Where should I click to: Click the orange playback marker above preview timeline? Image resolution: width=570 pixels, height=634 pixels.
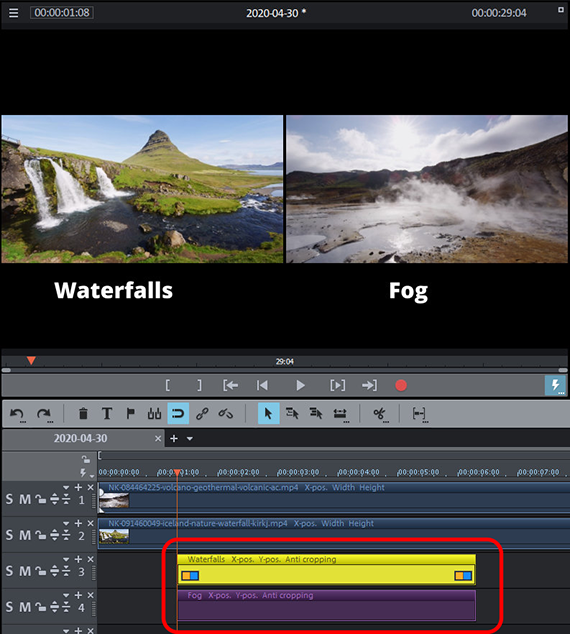[x=31, y=360]
